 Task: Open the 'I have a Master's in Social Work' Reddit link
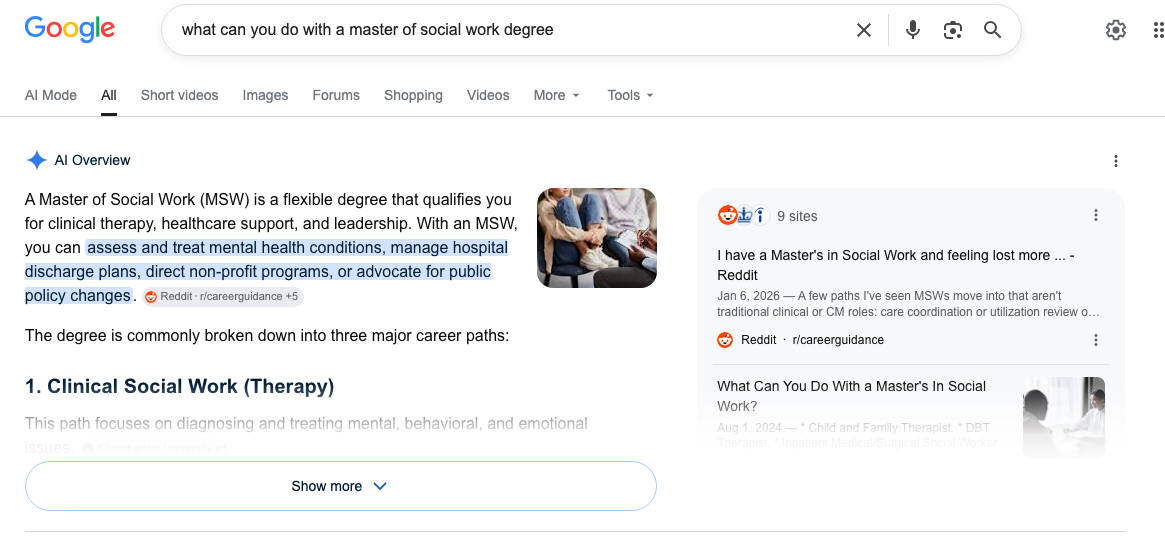[896, 265]
